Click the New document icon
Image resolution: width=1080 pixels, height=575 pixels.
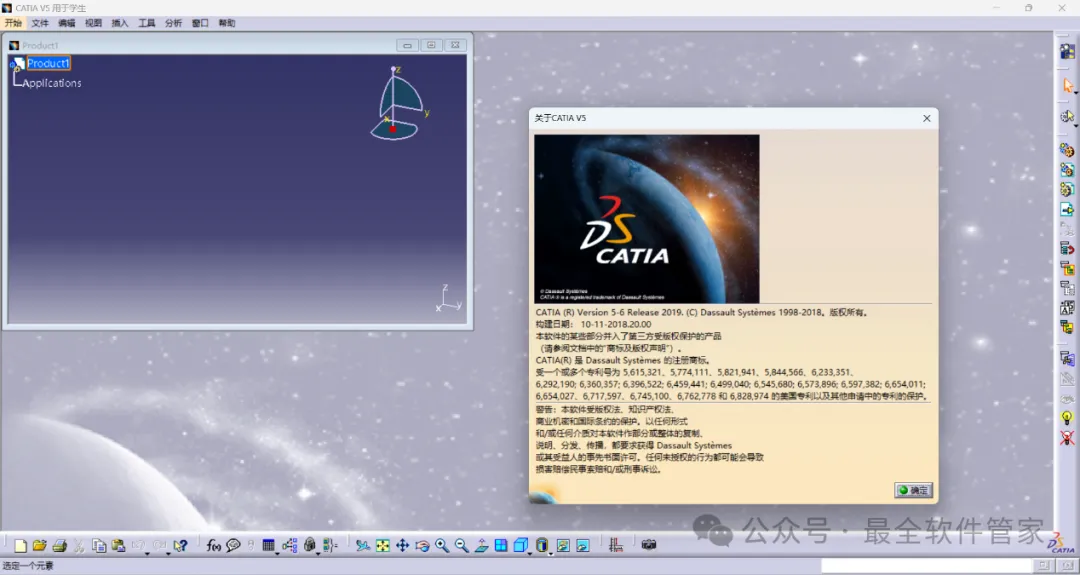click(21, 545)
